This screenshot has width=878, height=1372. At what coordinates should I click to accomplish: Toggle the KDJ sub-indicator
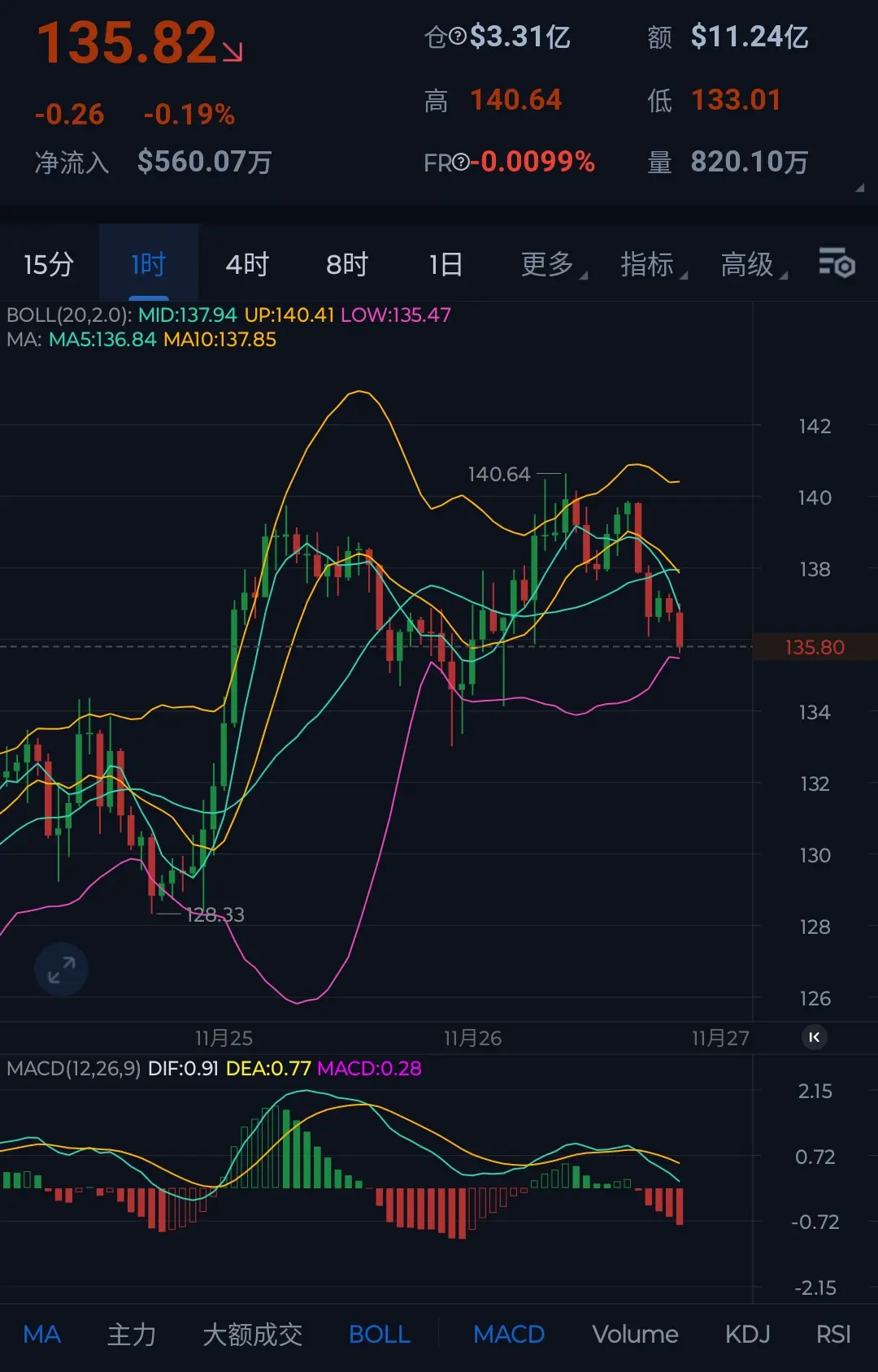coord(747,1334)
